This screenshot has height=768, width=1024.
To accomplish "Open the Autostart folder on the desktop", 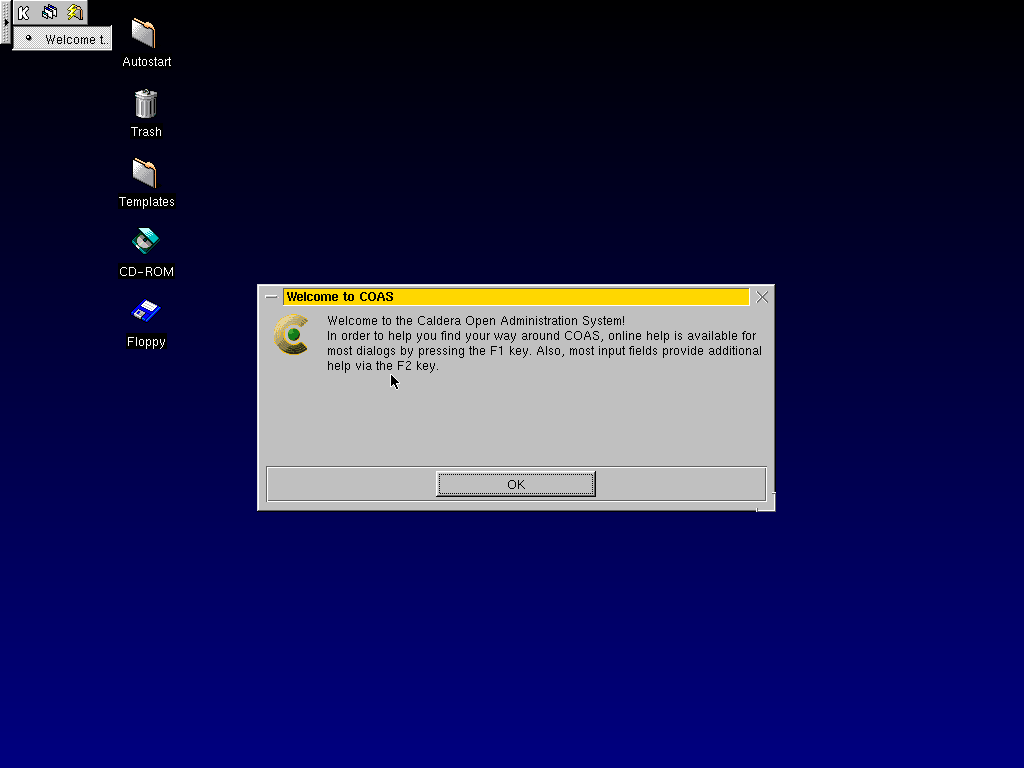I will (x=146, y=35).
